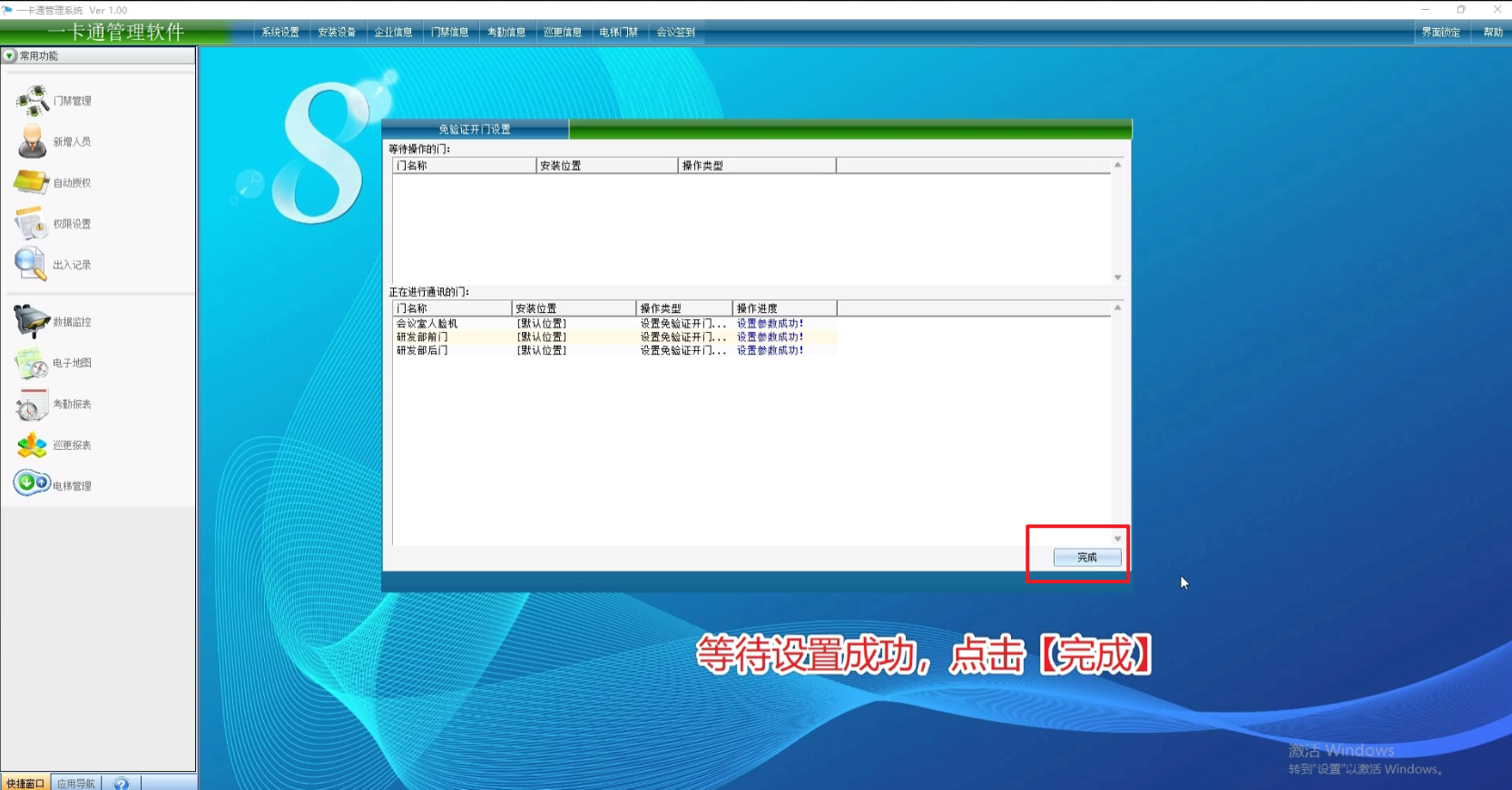Open the 会议签到 menu
The image size is (1512, 790).
tap(676, 33)
